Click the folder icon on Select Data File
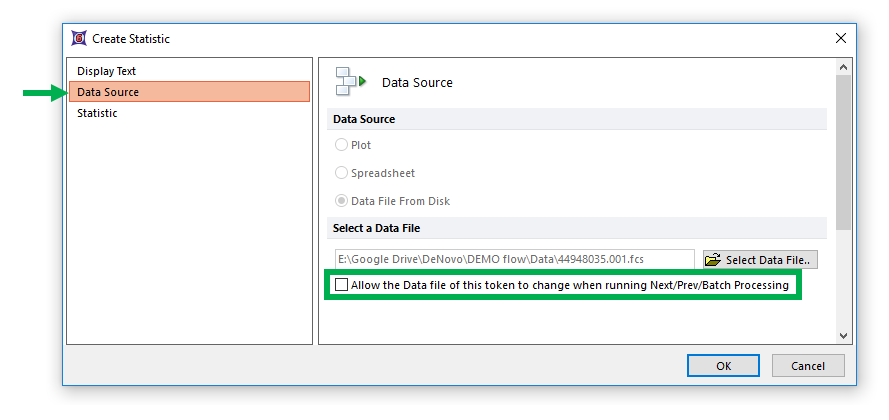This screenshot has width=889, height=420. tap(713, 260)
